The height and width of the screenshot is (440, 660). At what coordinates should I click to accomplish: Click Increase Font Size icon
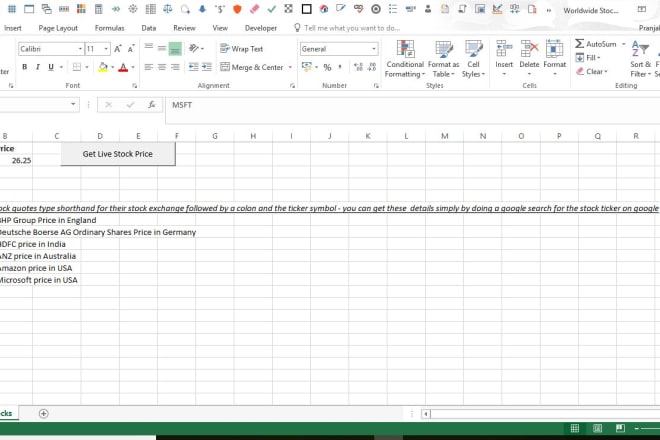118,49
